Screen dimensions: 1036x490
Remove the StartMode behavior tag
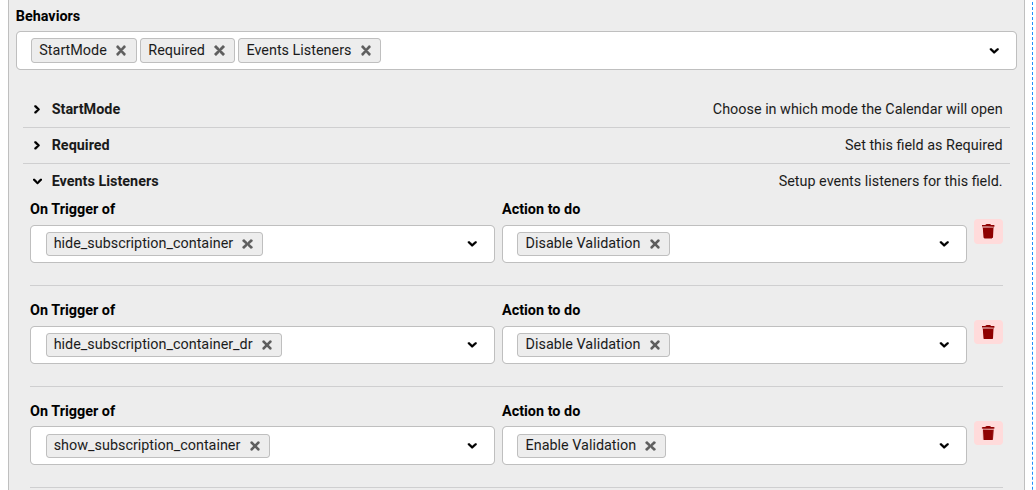[121, 51]
